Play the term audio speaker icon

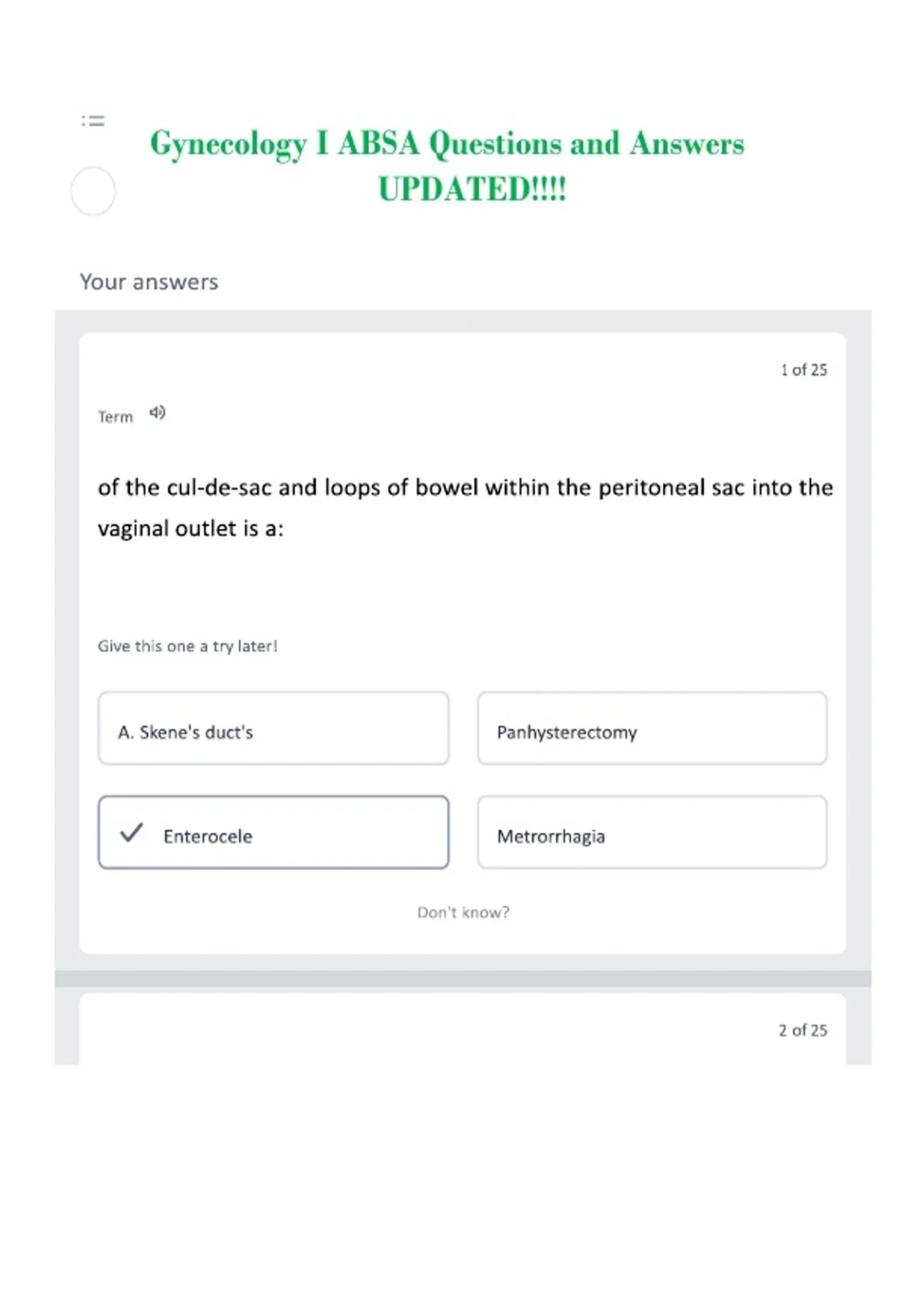coord(157,413)
